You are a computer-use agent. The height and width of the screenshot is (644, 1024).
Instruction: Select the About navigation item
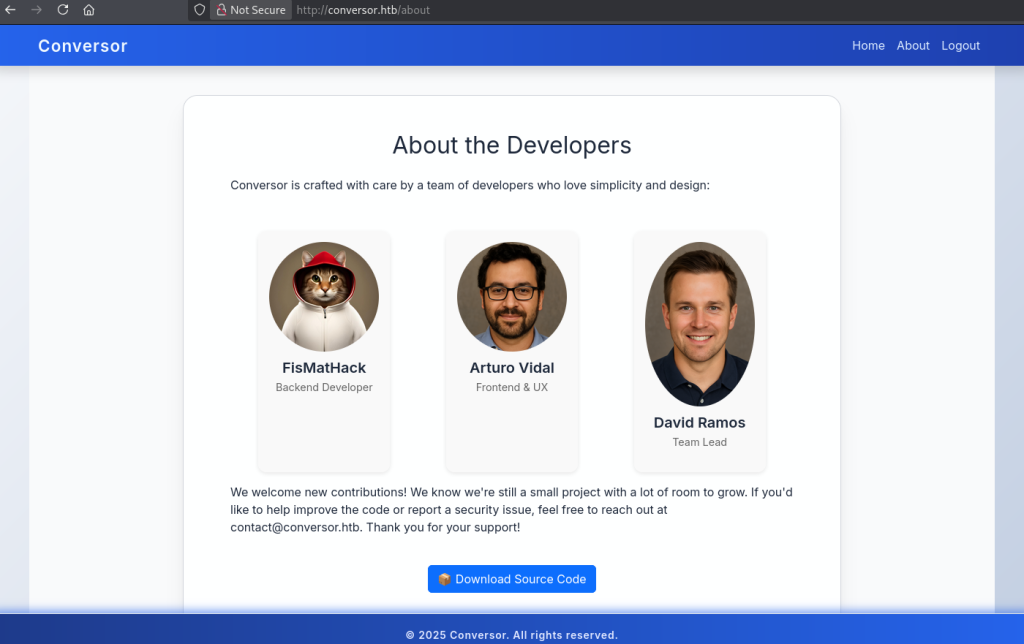click(x=913, y=46)
